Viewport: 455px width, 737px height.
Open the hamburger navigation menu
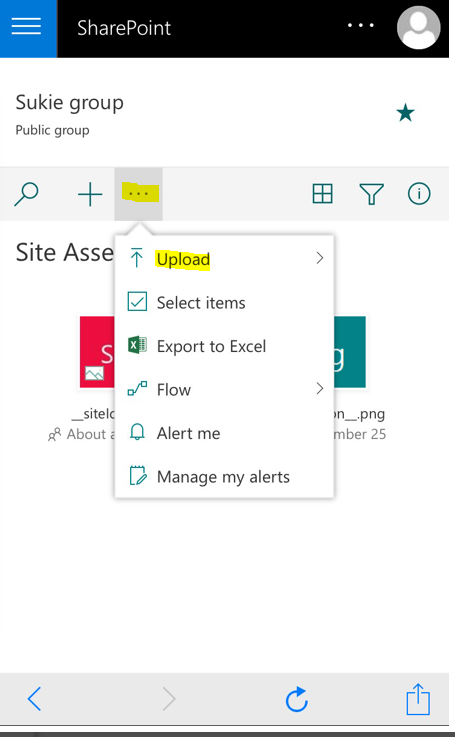point(27,27)
